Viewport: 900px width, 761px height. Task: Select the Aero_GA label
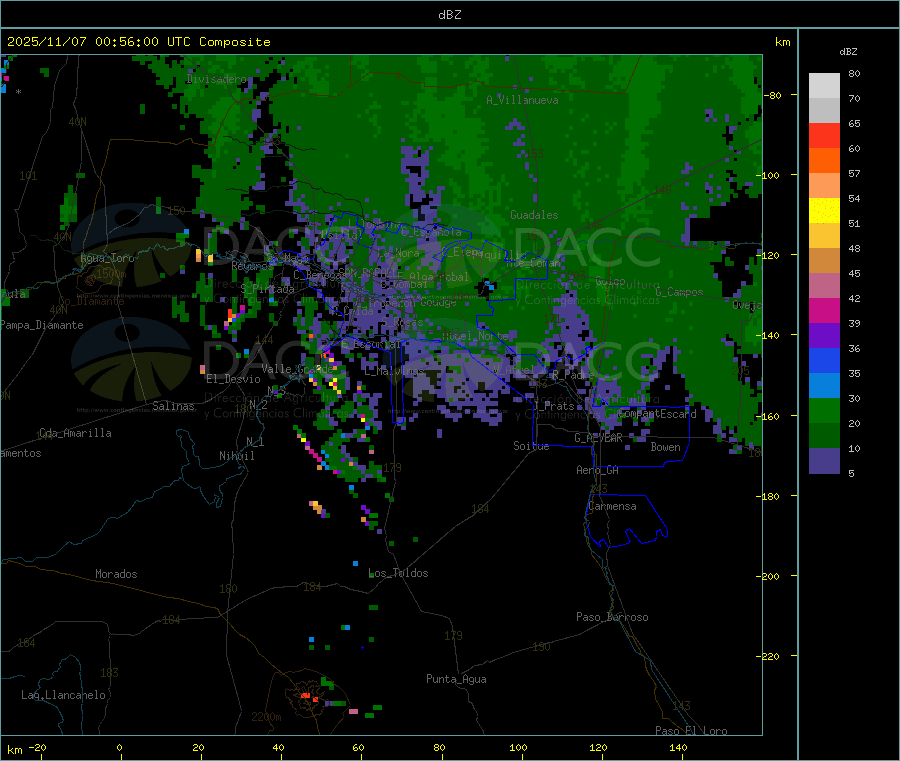click(597, 470)
